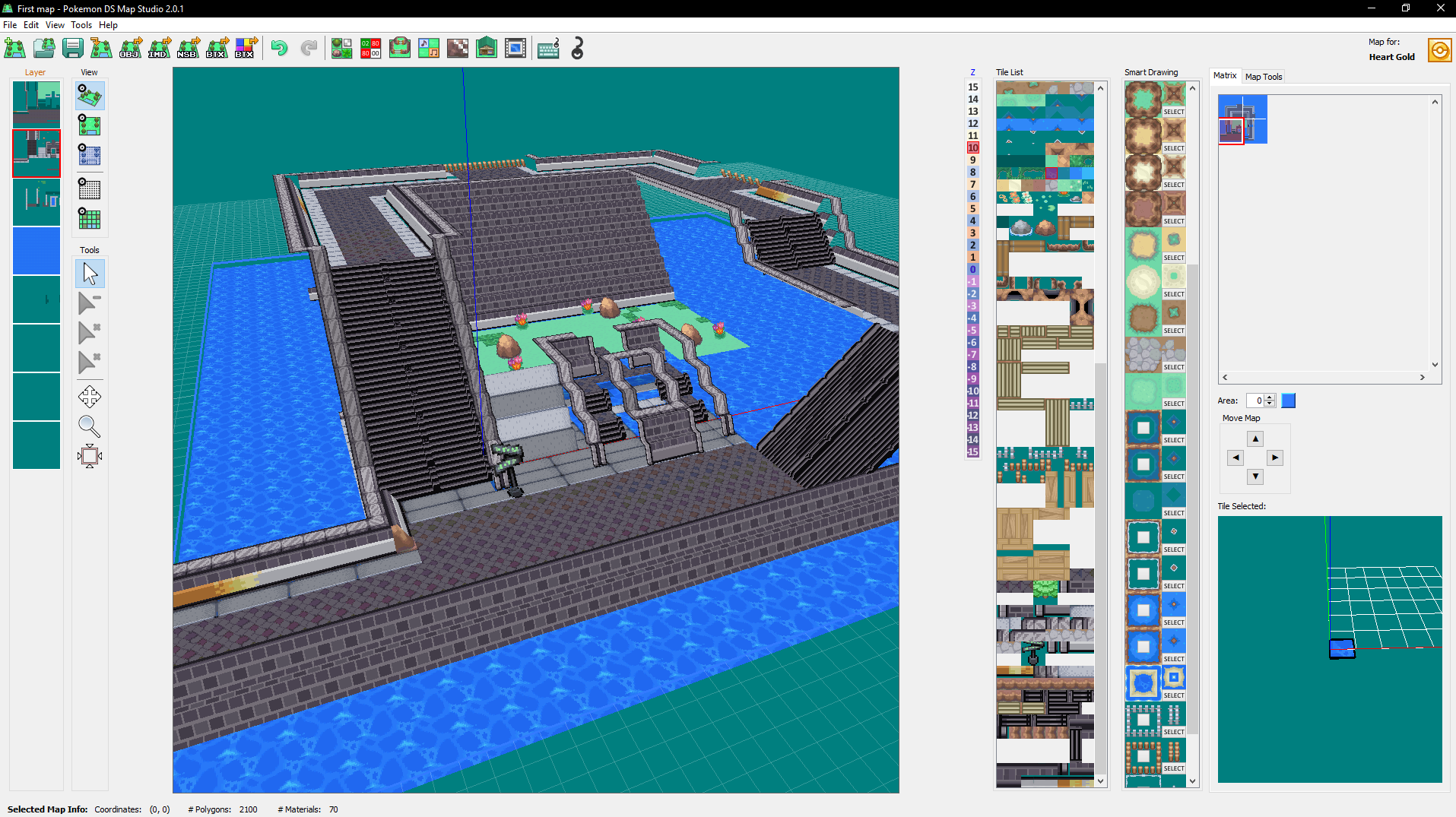Click the Redo arrow icon
Screen dimensions: 1456x817
pos(309,49)
